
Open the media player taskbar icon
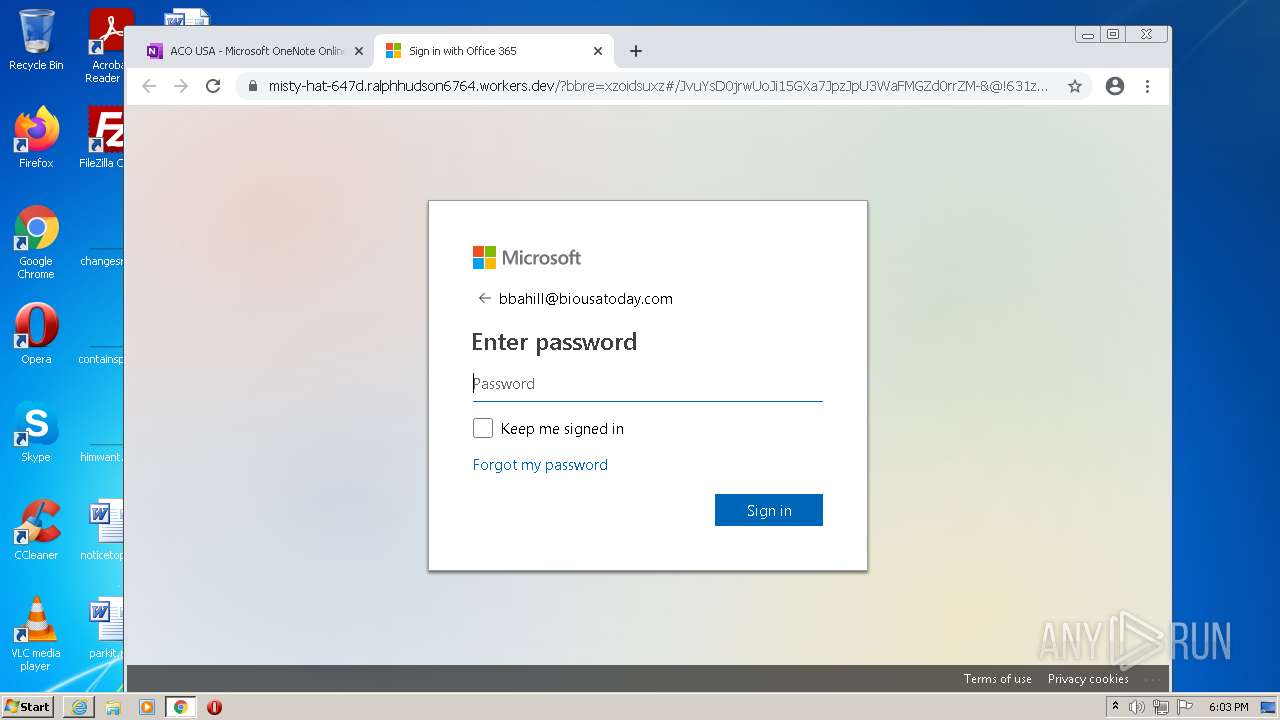147,707
